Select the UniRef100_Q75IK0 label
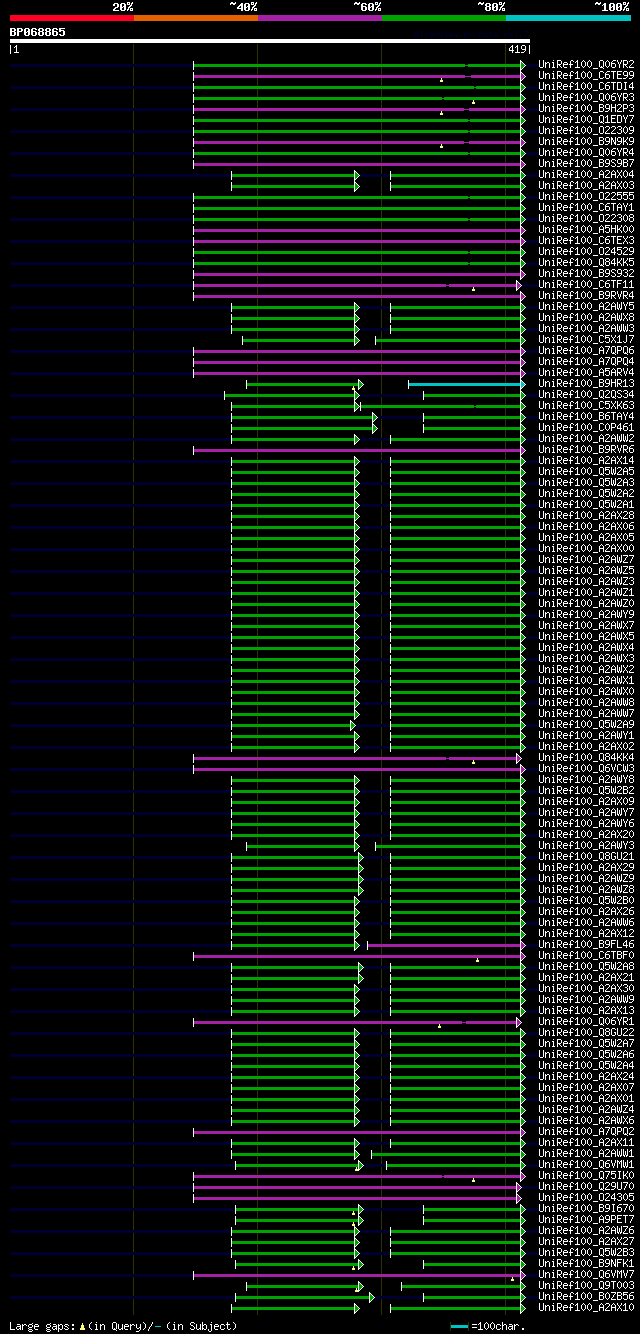The height and width of the screenshot is (1334, 640). [586, 1176]
